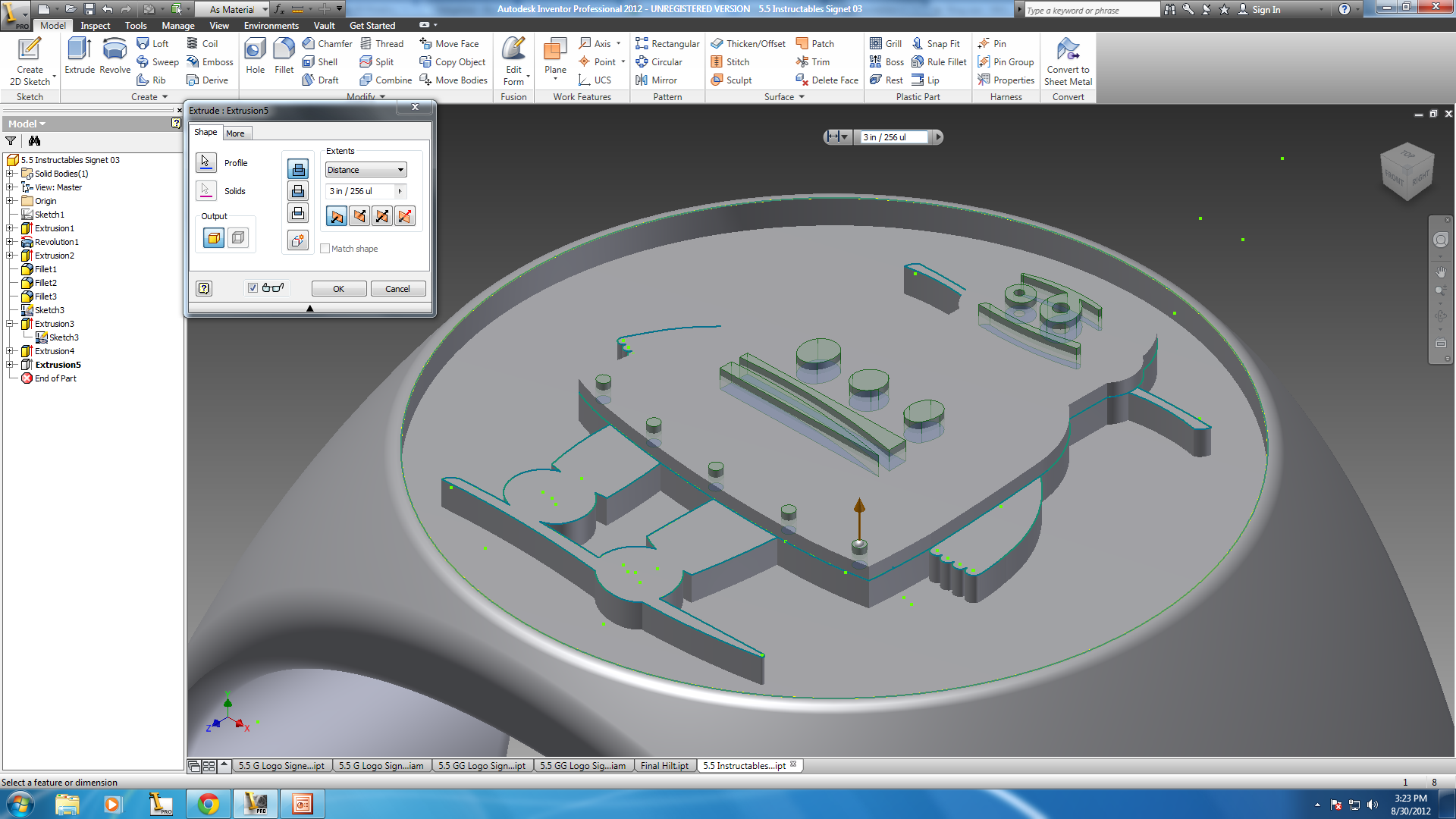Select the Fillet tool
The image size is (1456, 819).
(x=284, y=56)
